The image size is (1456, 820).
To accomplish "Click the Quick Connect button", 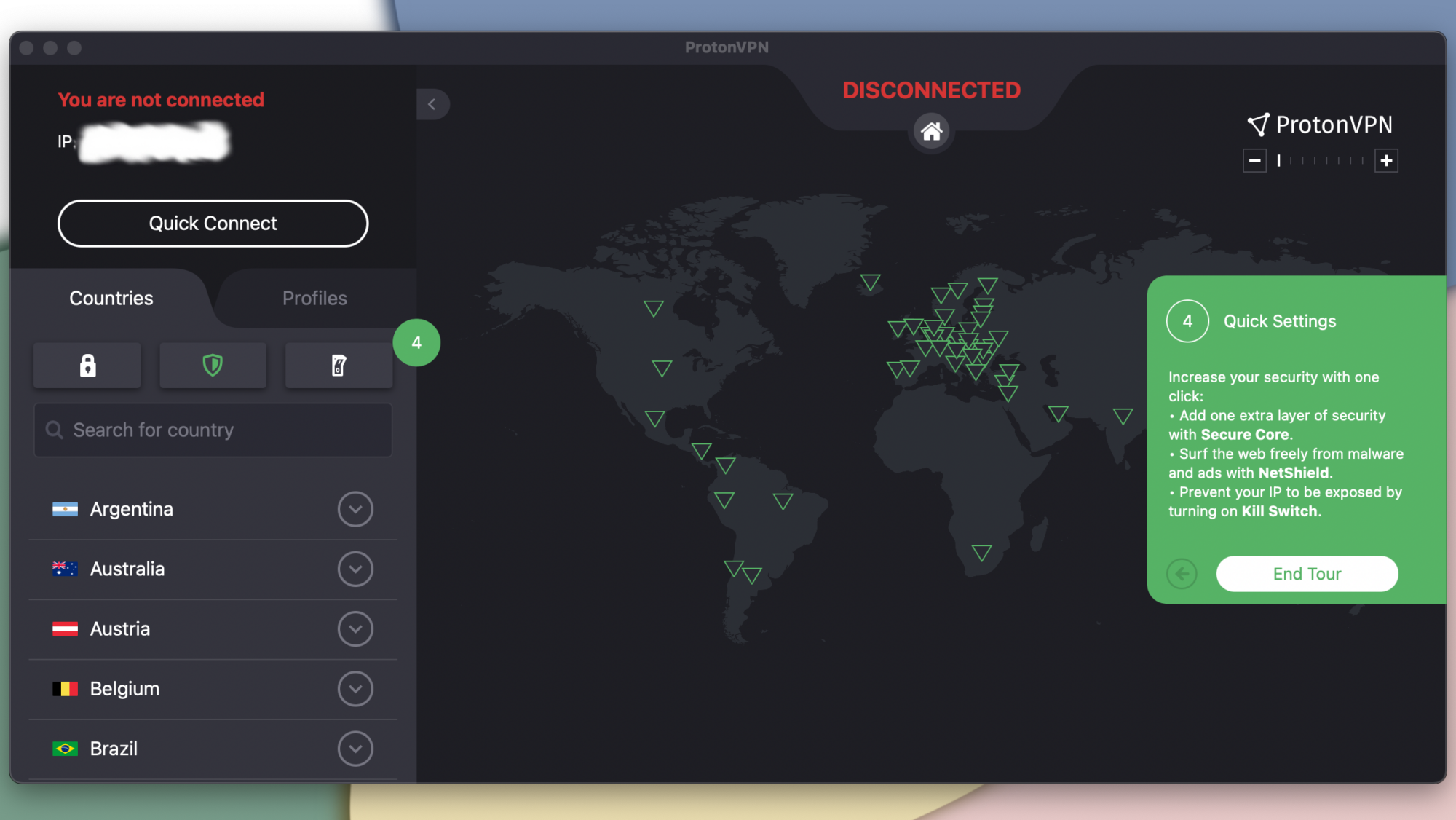I will coord(213,224).
